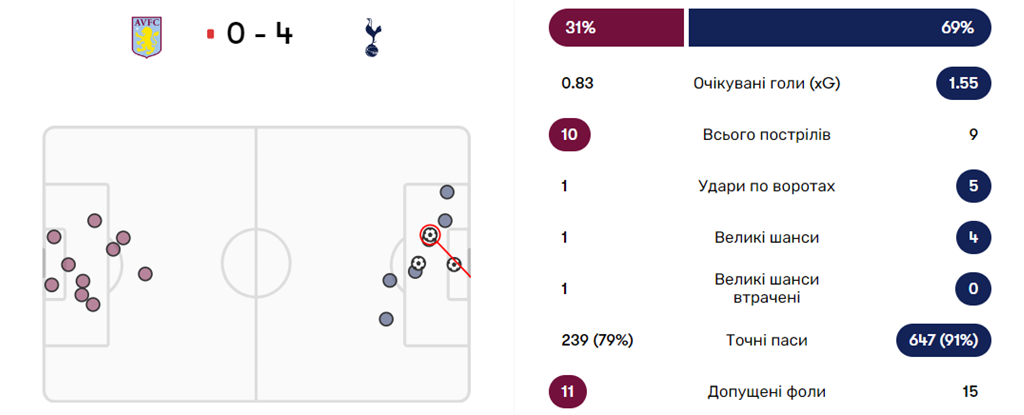Select the topmost Aston Villa shot marker
1024x415 pixels.
pyautogui.click(x=95, y=220)
